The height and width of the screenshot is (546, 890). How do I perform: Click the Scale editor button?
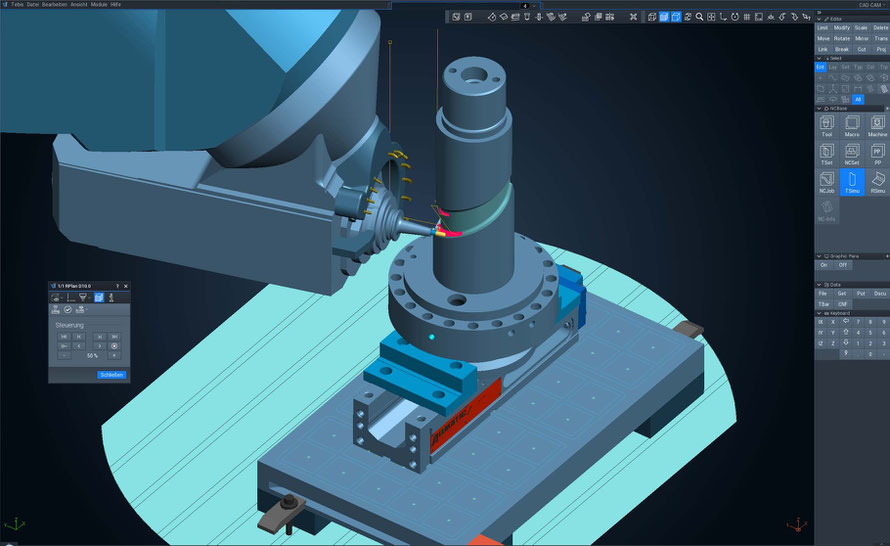(862, 27)
